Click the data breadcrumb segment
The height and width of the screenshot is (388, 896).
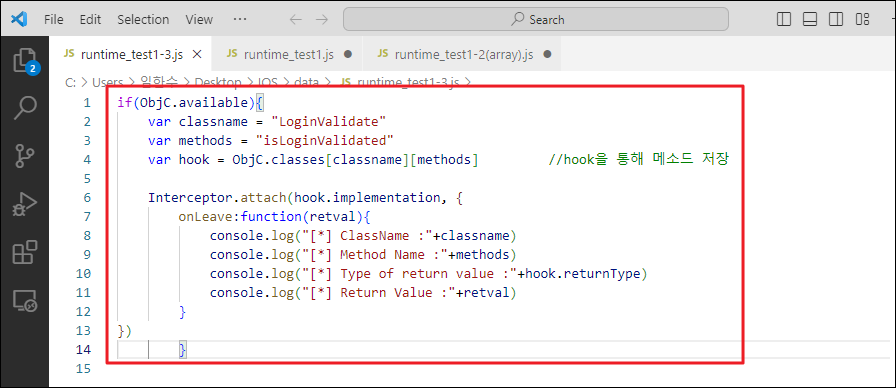pyautogui.click(x=306, y=82)
